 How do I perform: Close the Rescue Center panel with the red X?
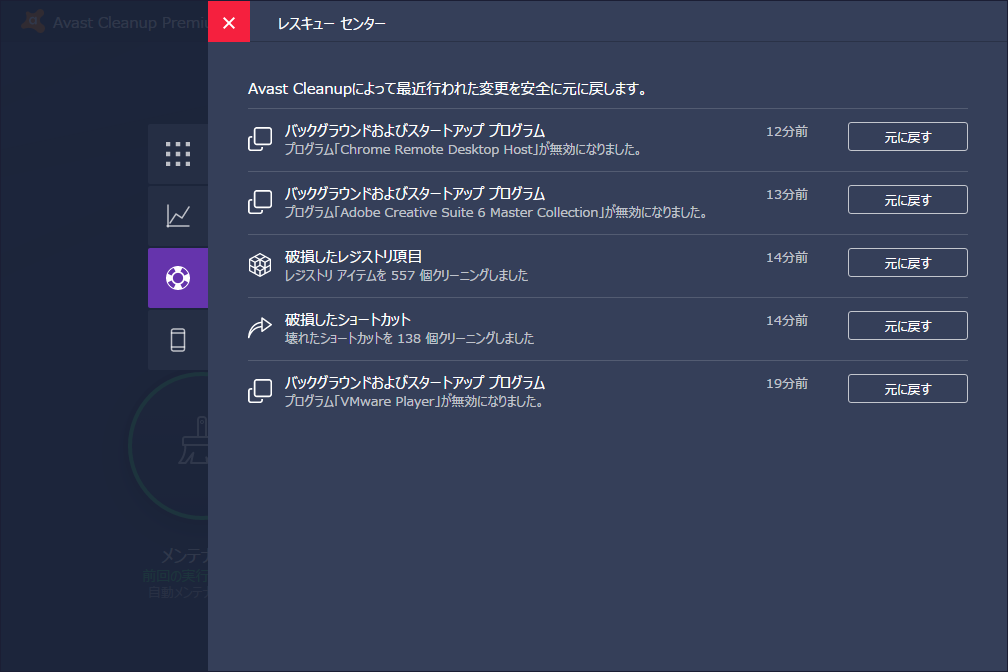pos(229,21)
